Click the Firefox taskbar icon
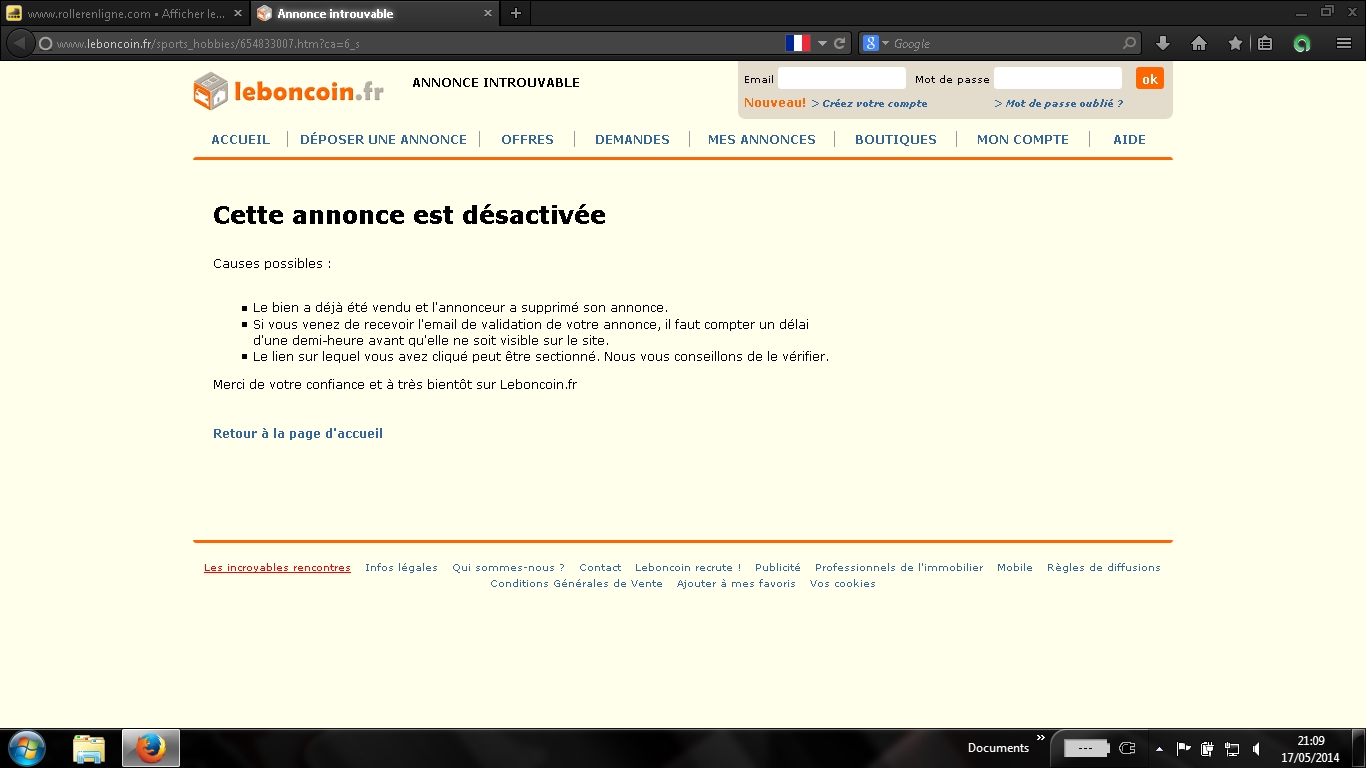 point(151,748)
